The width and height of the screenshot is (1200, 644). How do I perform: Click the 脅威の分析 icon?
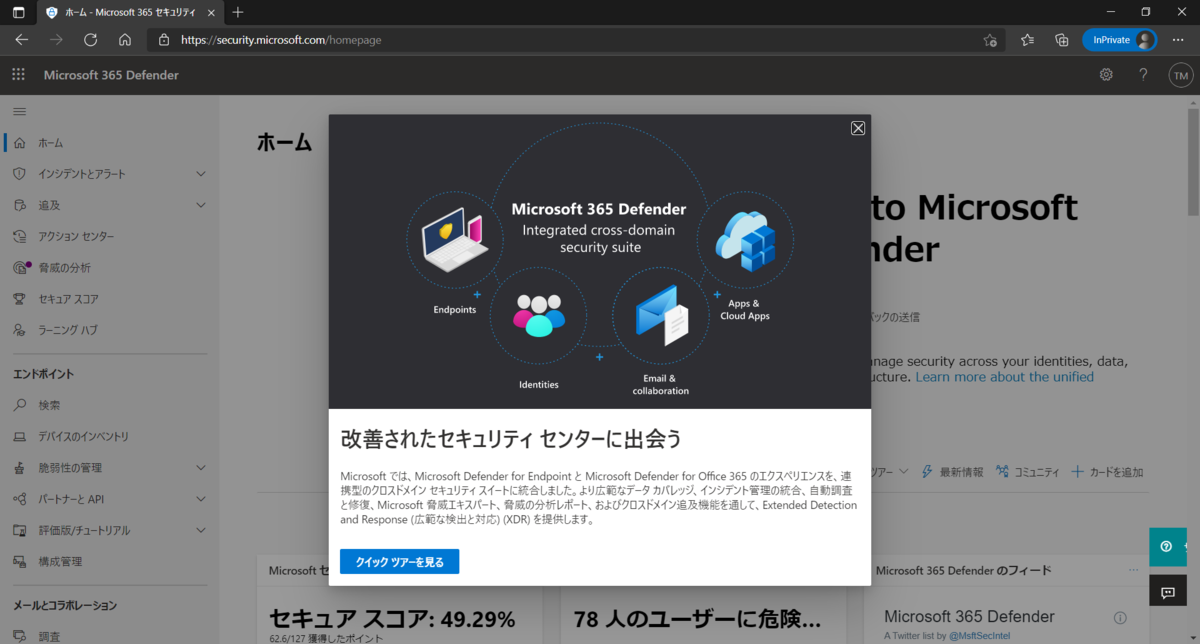[x=20, y=267]
